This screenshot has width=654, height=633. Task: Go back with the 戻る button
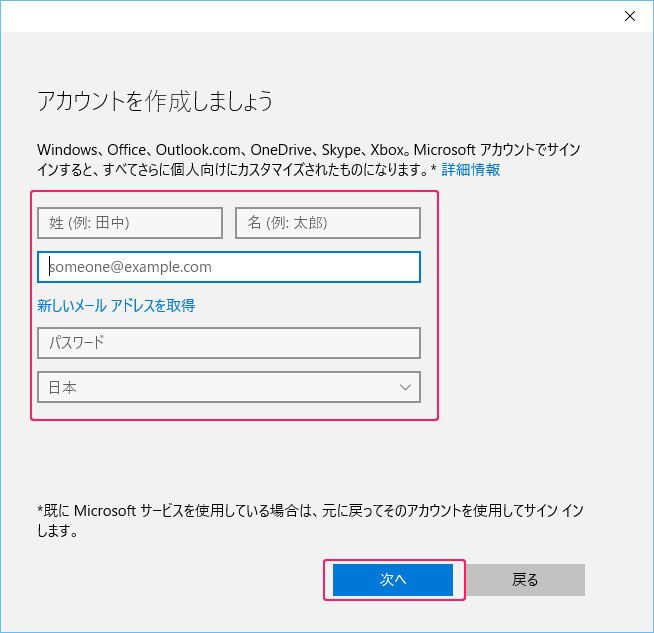tap(525, 580)
